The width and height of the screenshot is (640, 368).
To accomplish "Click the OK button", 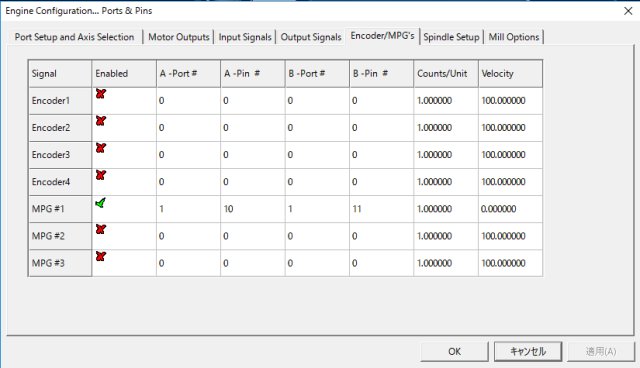I will pos(454,351).
